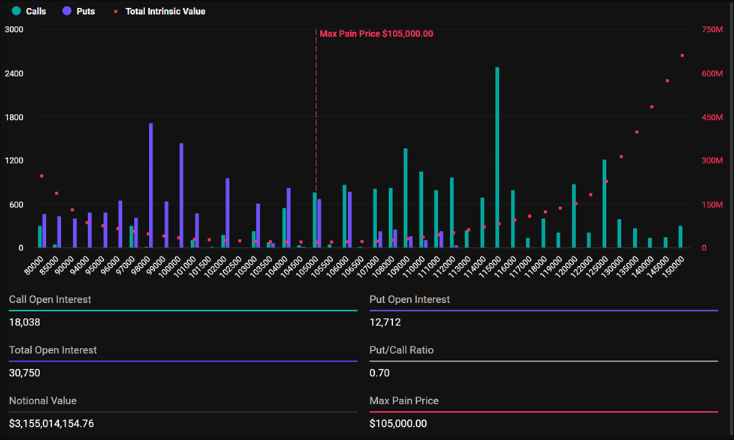Image resolution: width=734 pixels, height=440 pixels.
Task: Toggle Total Intrinsic Value legend series
Action: (x=164, y=10)
